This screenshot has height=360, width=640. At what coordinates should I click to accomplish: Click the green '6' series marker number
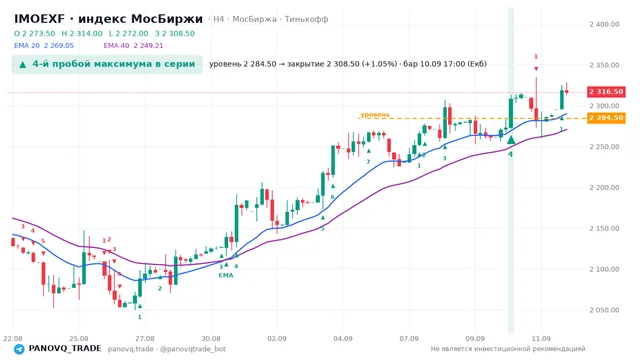[x=332, y=197]
